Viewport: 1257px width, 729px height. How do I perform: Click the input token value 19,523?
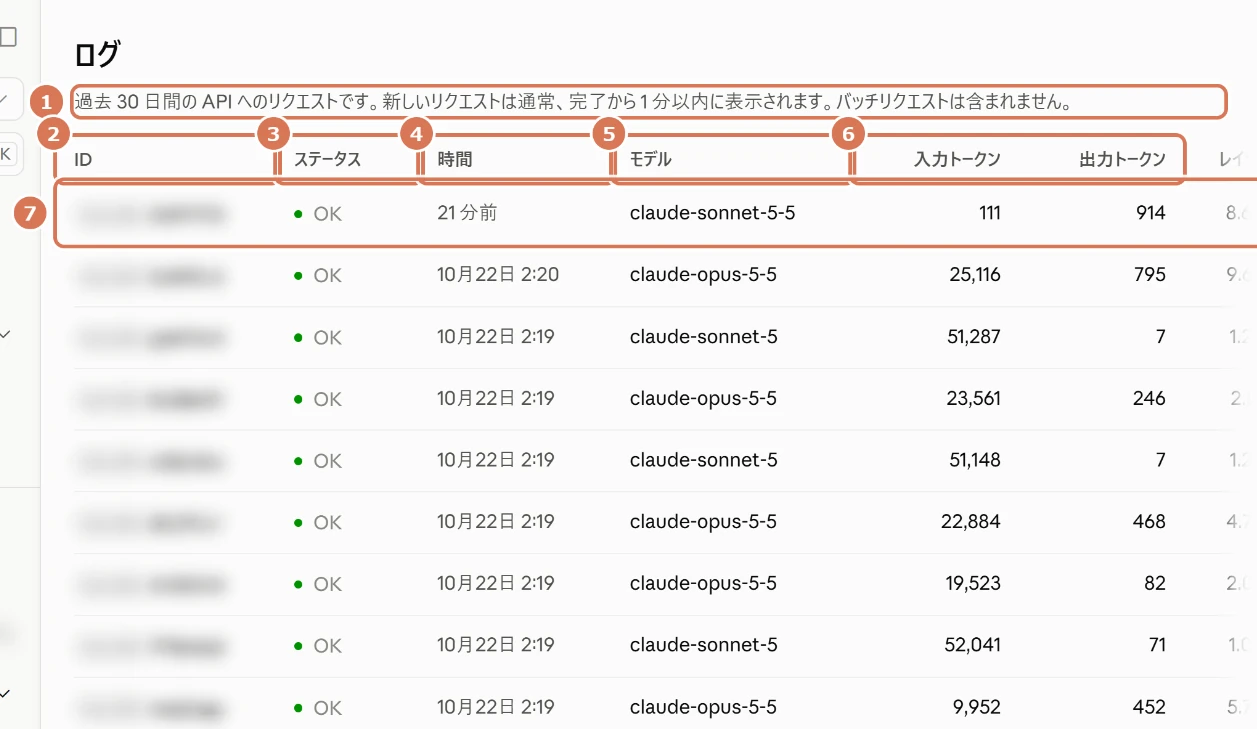tap(974, 583)
